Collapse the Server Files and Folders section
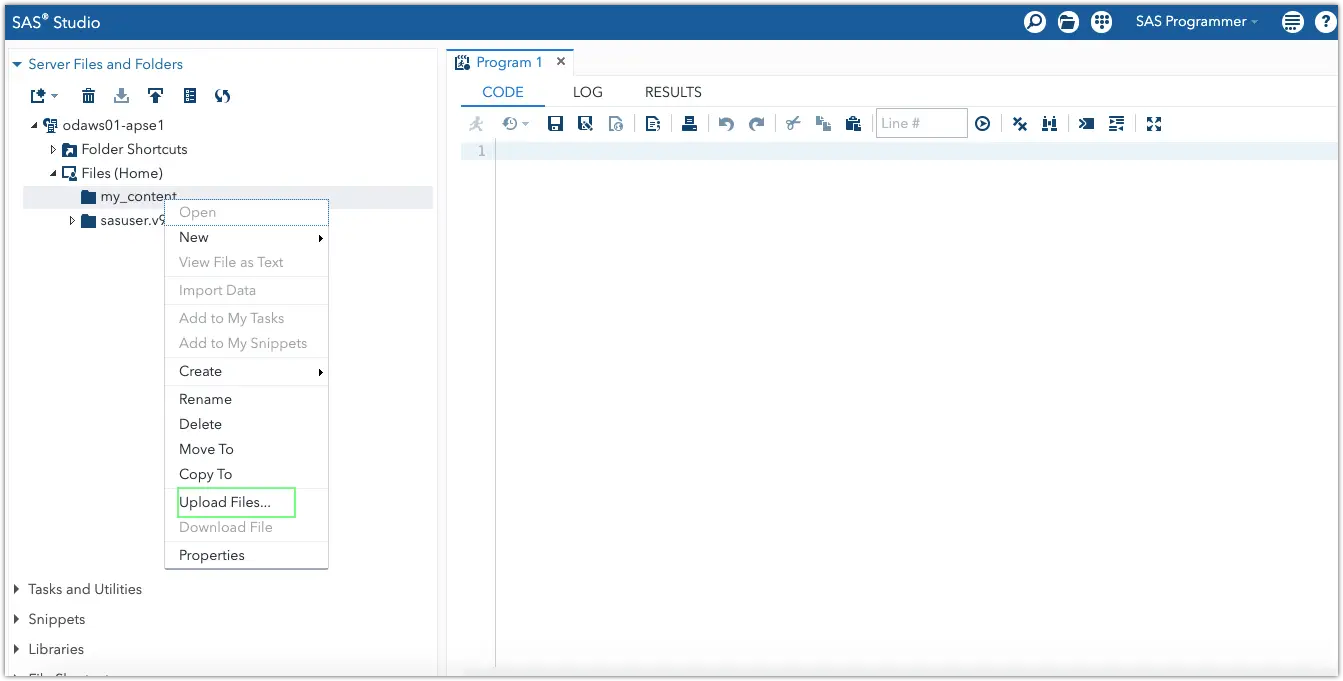Viewport: 1343px width, 681px height. tap(17, 64)
